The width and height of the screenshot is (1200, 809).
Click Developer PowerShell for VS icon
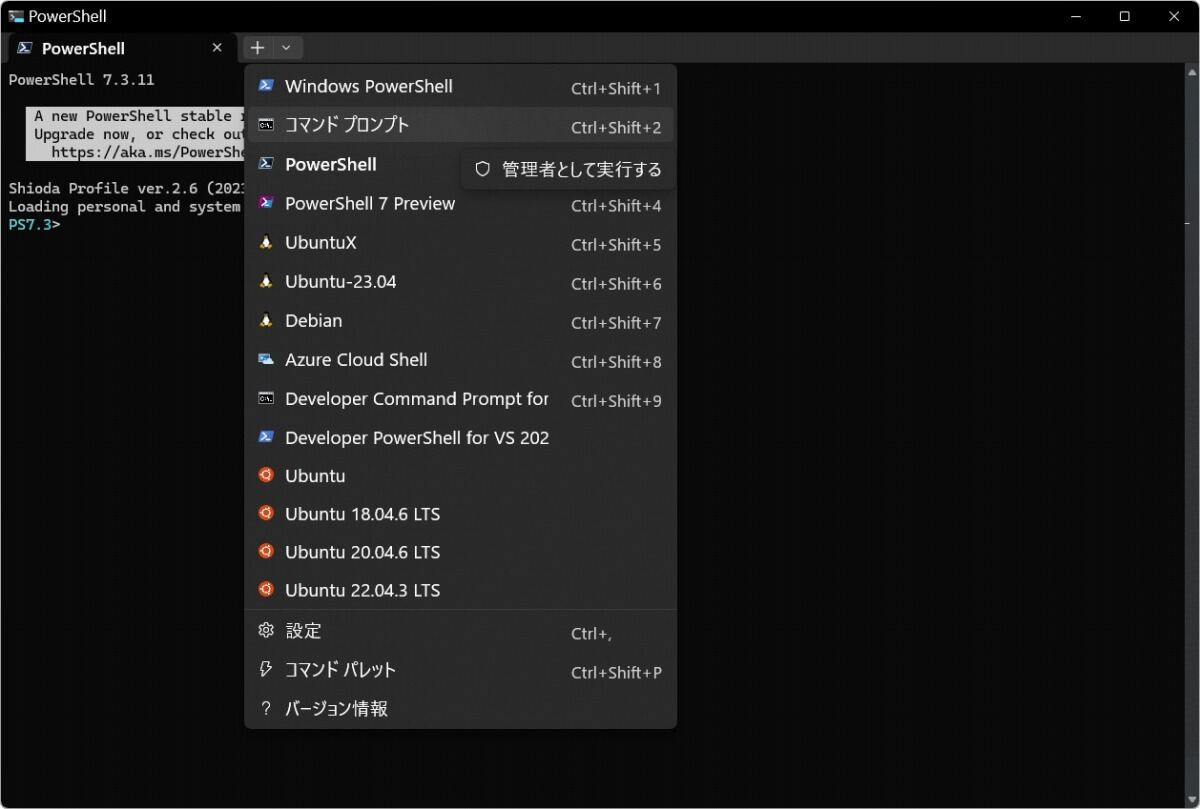[266, 437]
